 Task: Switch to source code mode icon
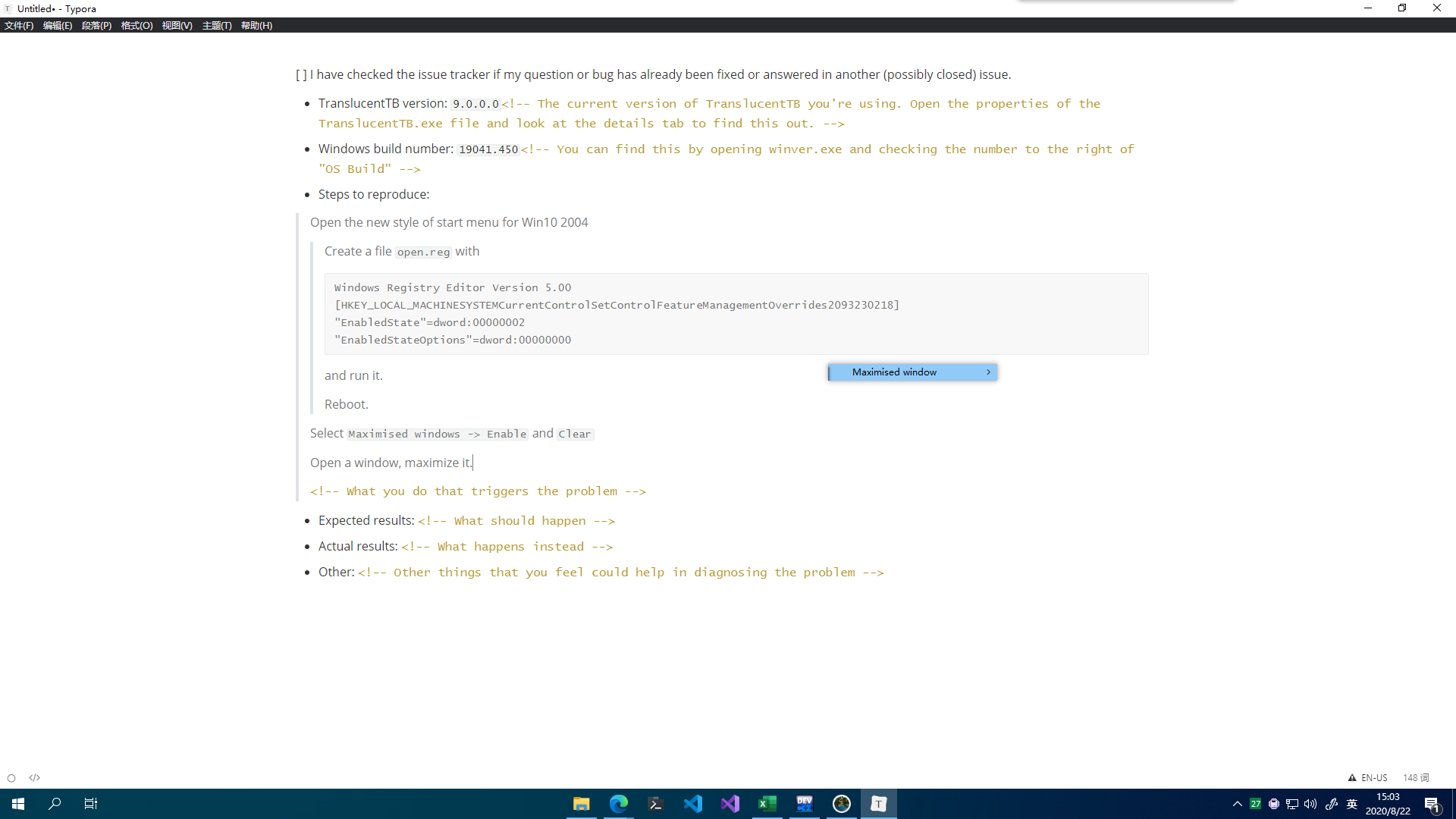[x=35, y=778]
